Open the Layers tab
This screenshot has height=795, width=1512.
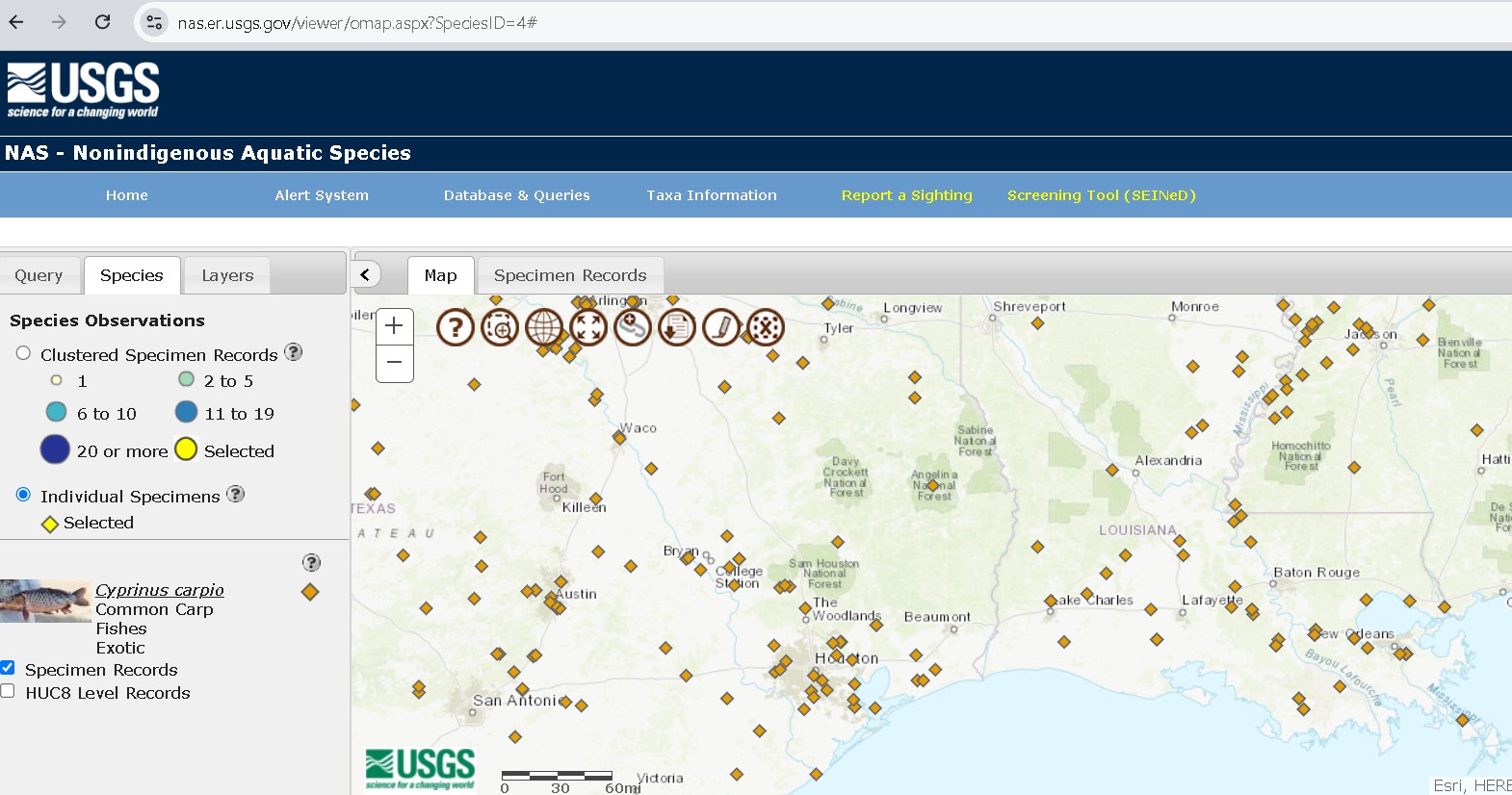click(x=227, y=275)
